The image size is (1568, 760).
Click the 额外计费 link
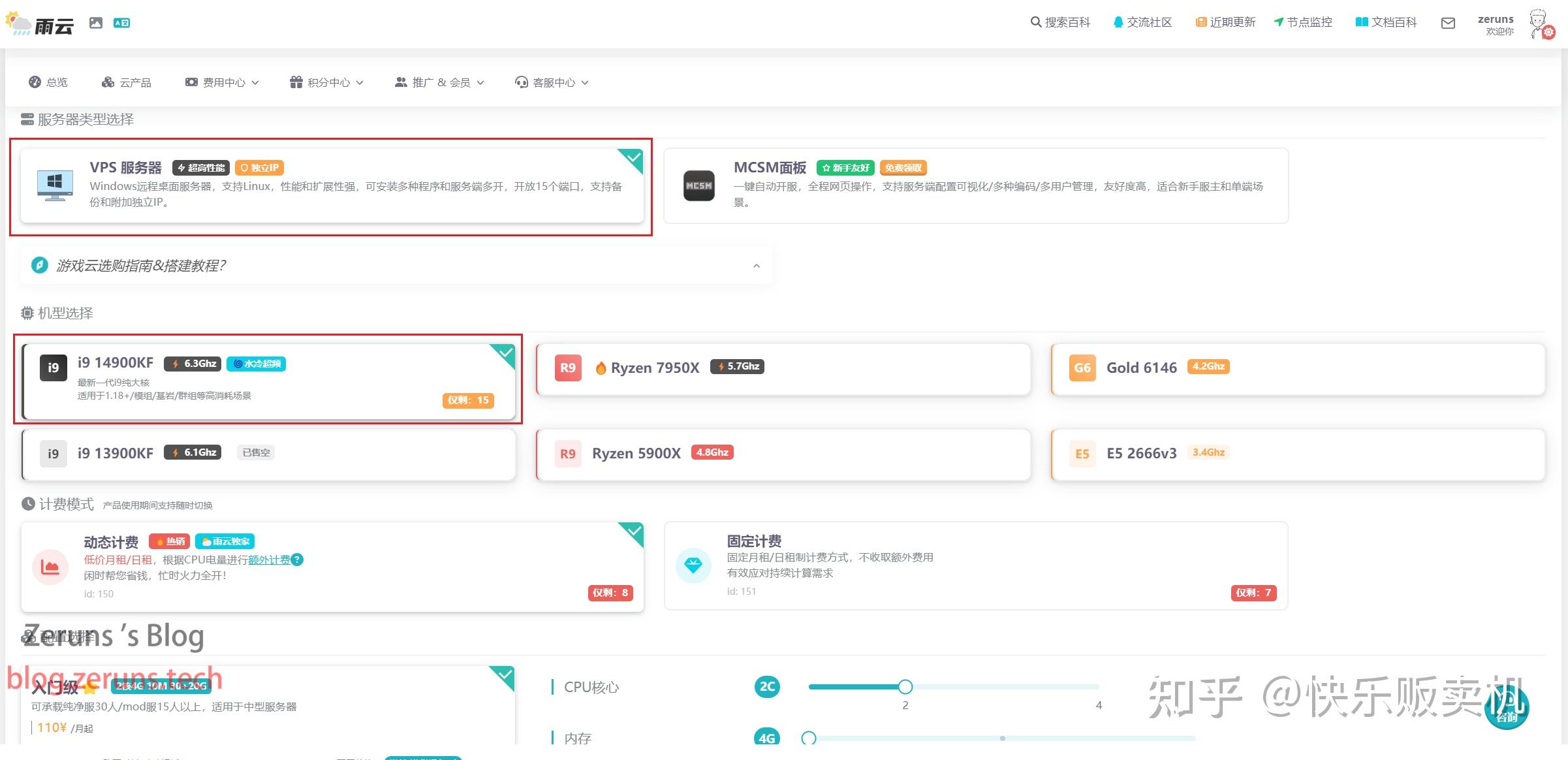pos(270,560)
